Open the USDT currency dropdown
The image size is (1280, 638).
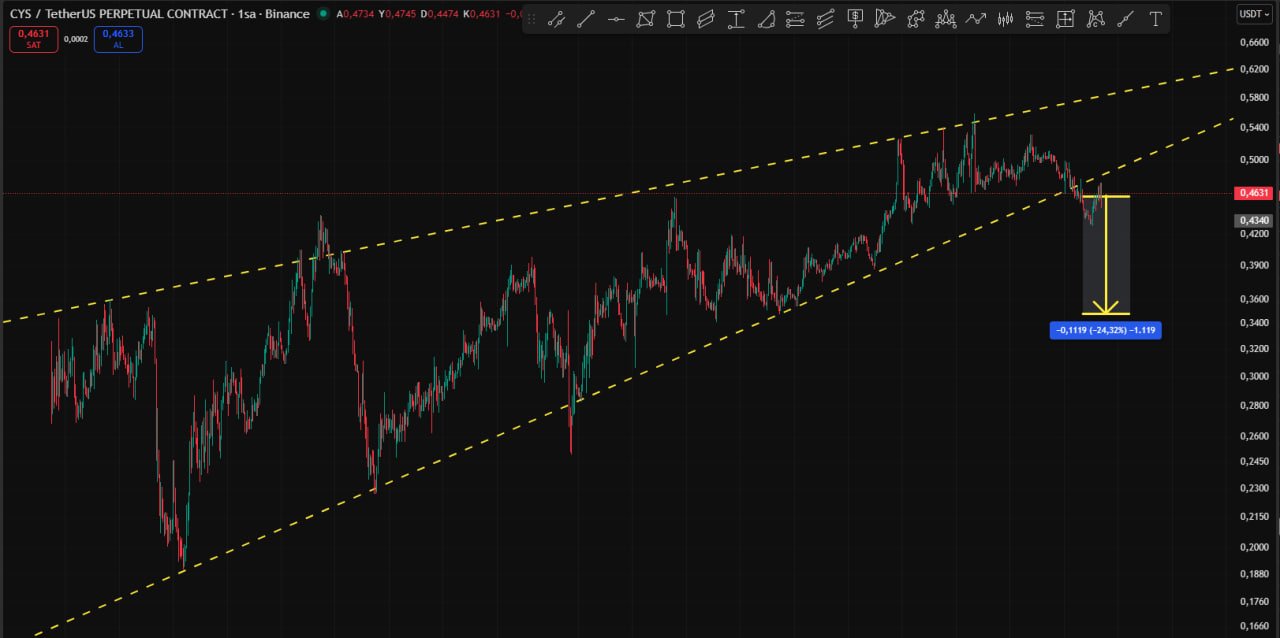[1251, 14]
